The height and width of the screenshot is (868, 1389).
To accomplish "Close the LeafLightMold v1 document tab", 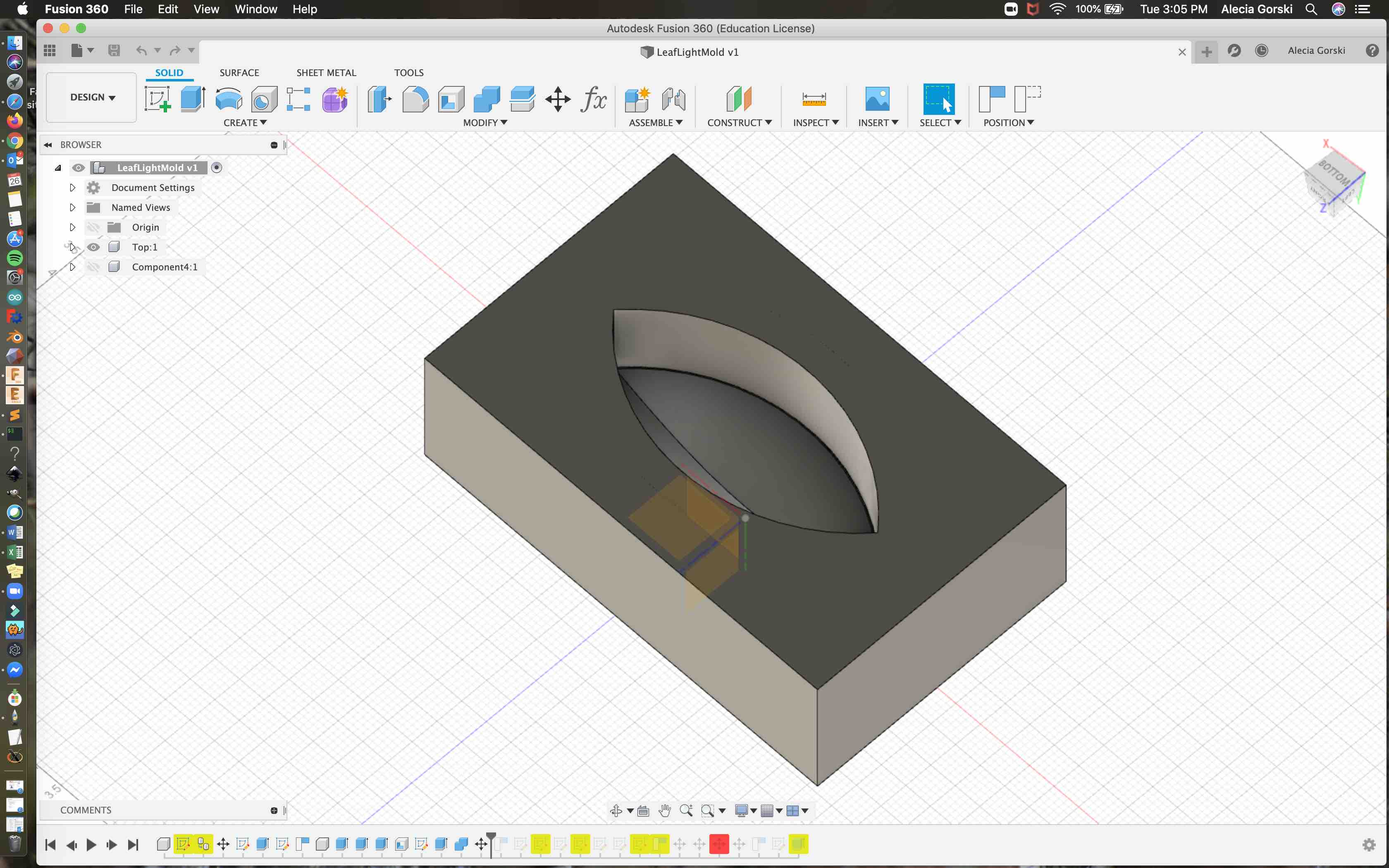I will coord(1182,52).
